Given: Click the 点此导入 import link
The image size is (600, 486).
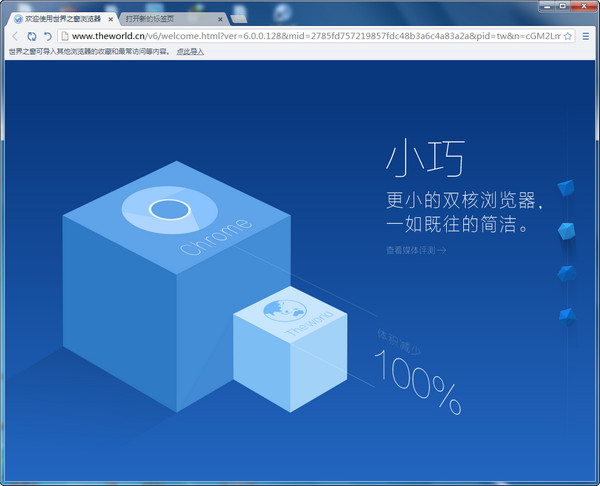Looking at the screenshot, I should (x=190, y=50).
